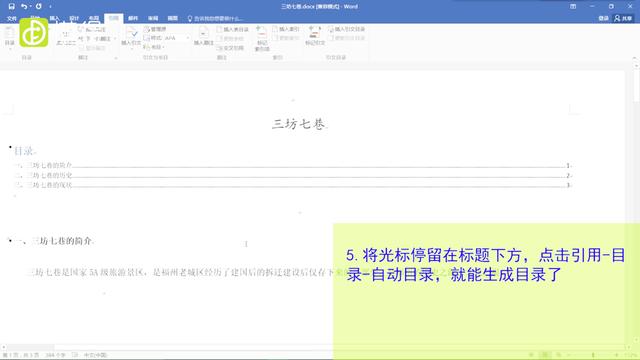Click 显示备注 button
640x360 pixels.
pos(92,48)
